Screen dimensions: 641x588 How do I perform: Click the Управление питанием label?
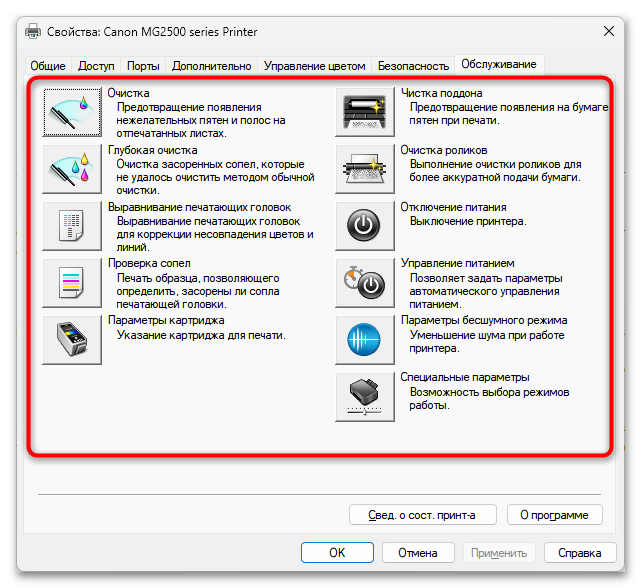(x=457, y=263)
